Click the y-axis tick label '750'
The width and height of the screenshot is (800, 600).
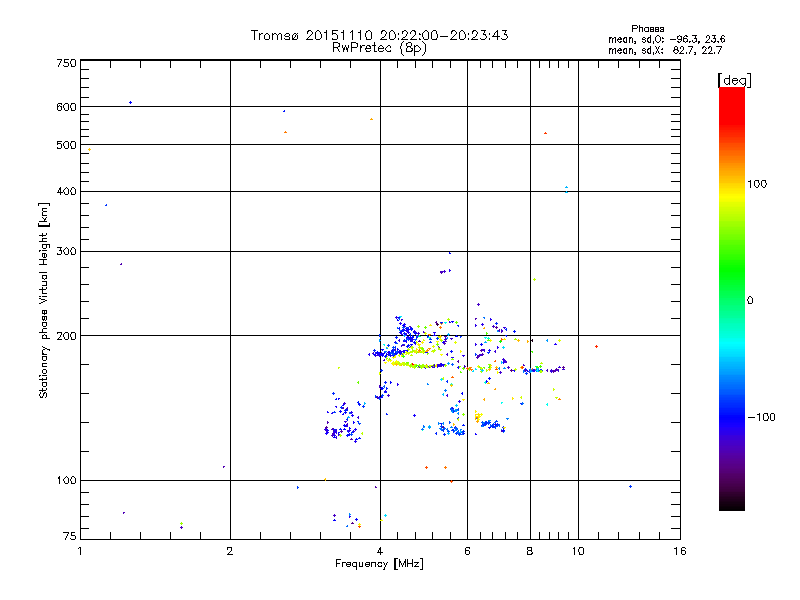click(66, 63)
